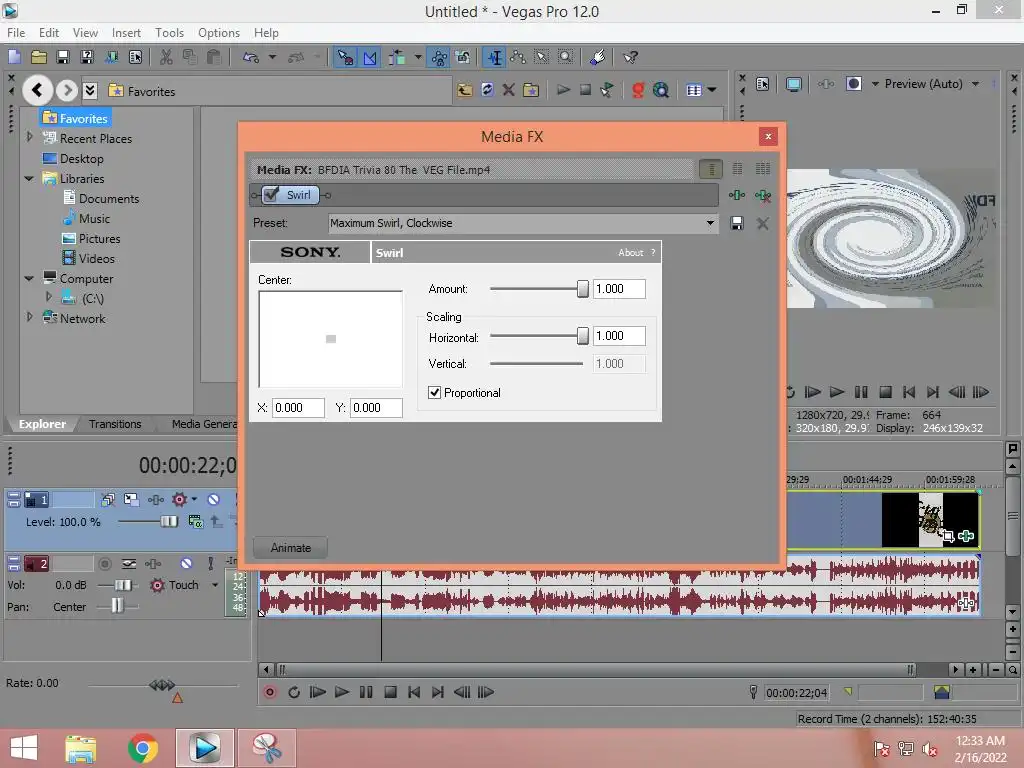Image resolution: width=1024 pixels, height=768 pixels.
Task: Click the Video Preview on External Monitor icon
Action: 793,84
